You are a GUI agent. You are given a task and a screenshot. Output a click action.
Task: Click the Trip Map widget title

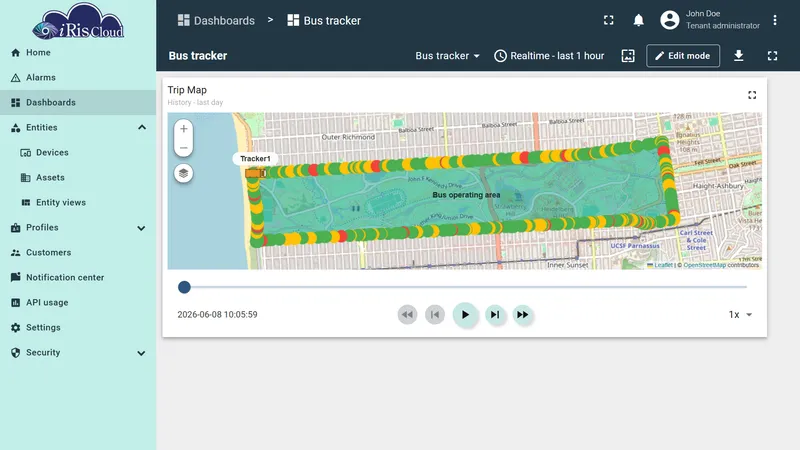[187, 90]
